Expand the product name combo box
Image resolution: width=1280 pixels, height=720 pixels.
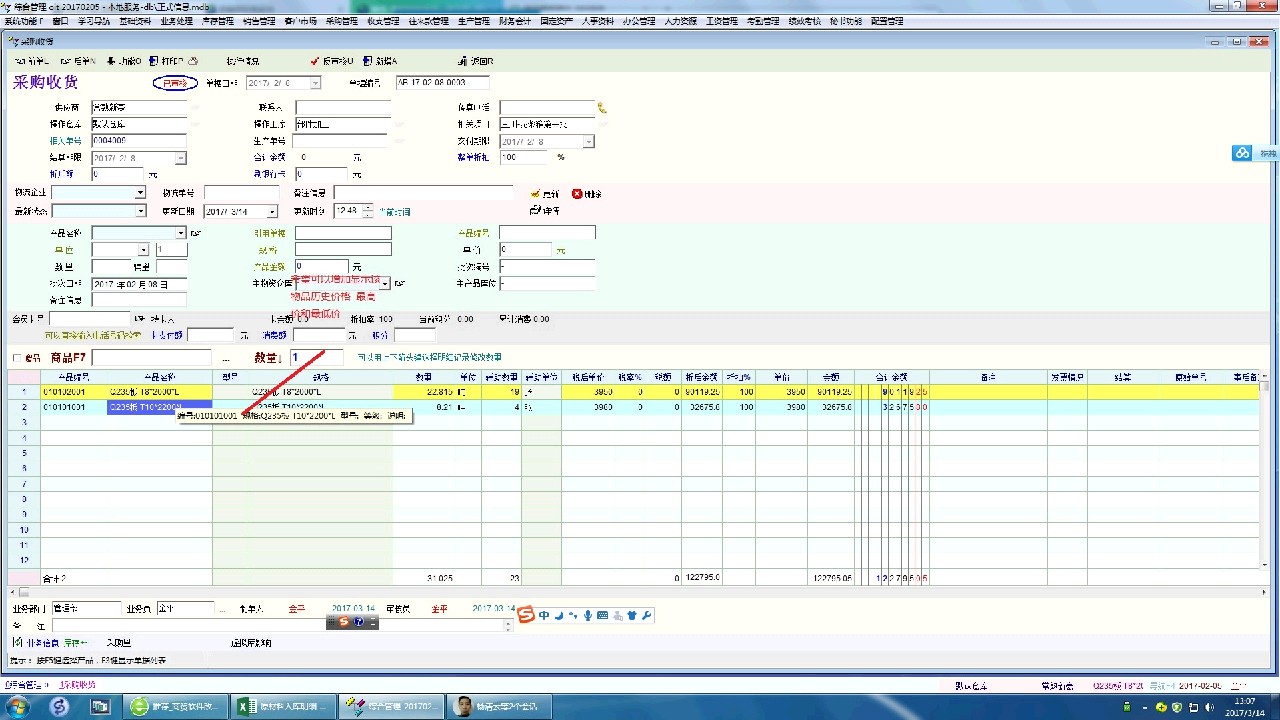point(181,233)
